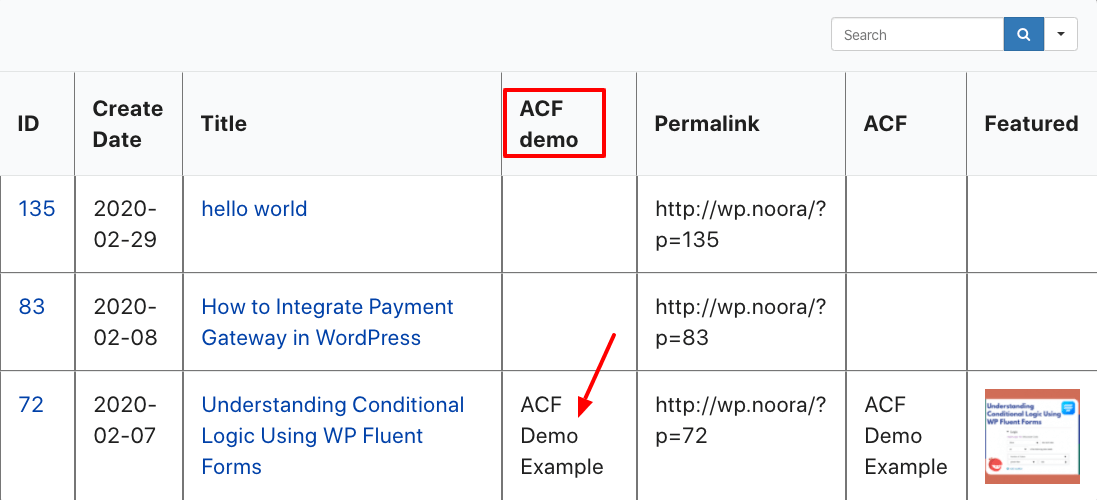Open post ID 83 link
Viewport: 1097px width, 500px height.
(x=32, y=307)
